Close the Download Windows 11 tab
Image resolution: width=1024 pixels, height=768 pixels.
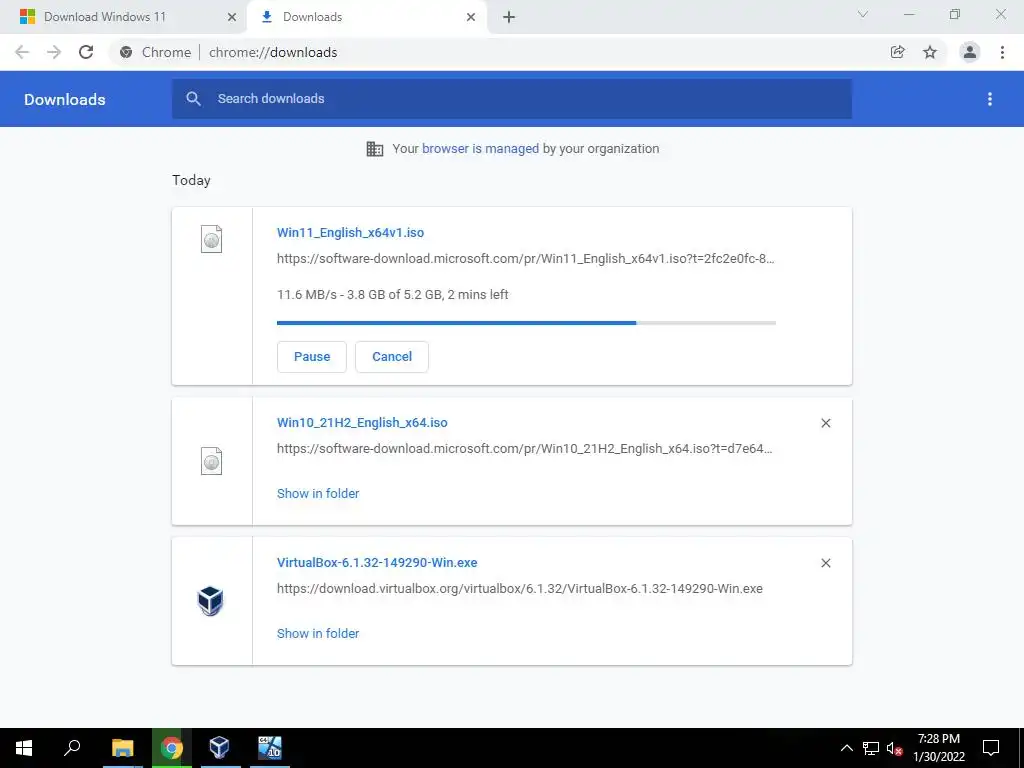[231, 17]
